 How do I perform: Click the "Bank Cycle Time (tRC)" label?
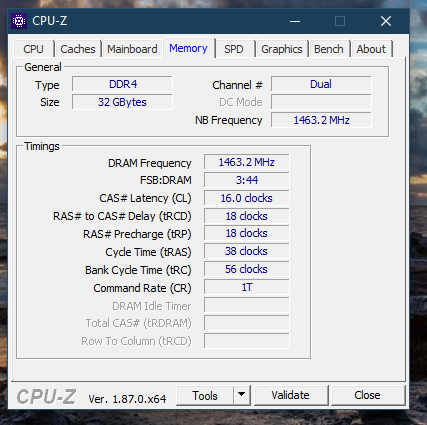click(x=138, y=270)
